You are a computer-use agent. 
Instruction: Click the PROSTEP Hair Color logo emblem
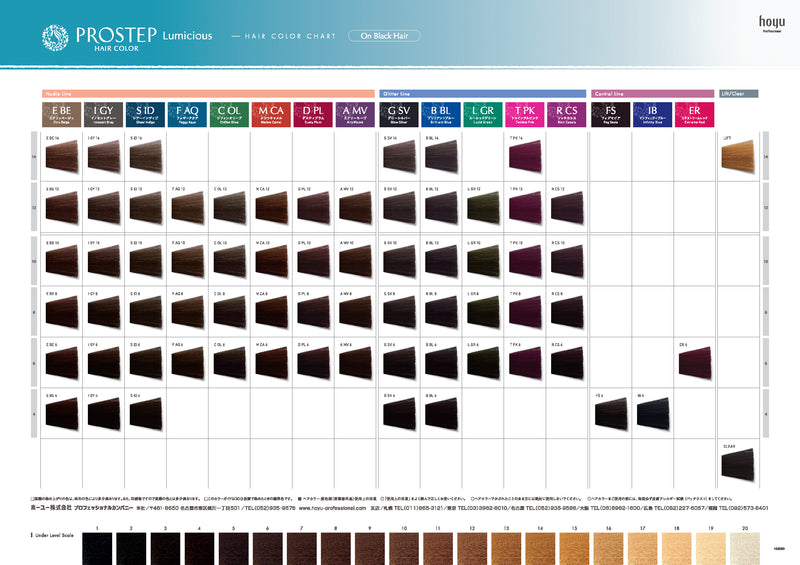point(55,38)
